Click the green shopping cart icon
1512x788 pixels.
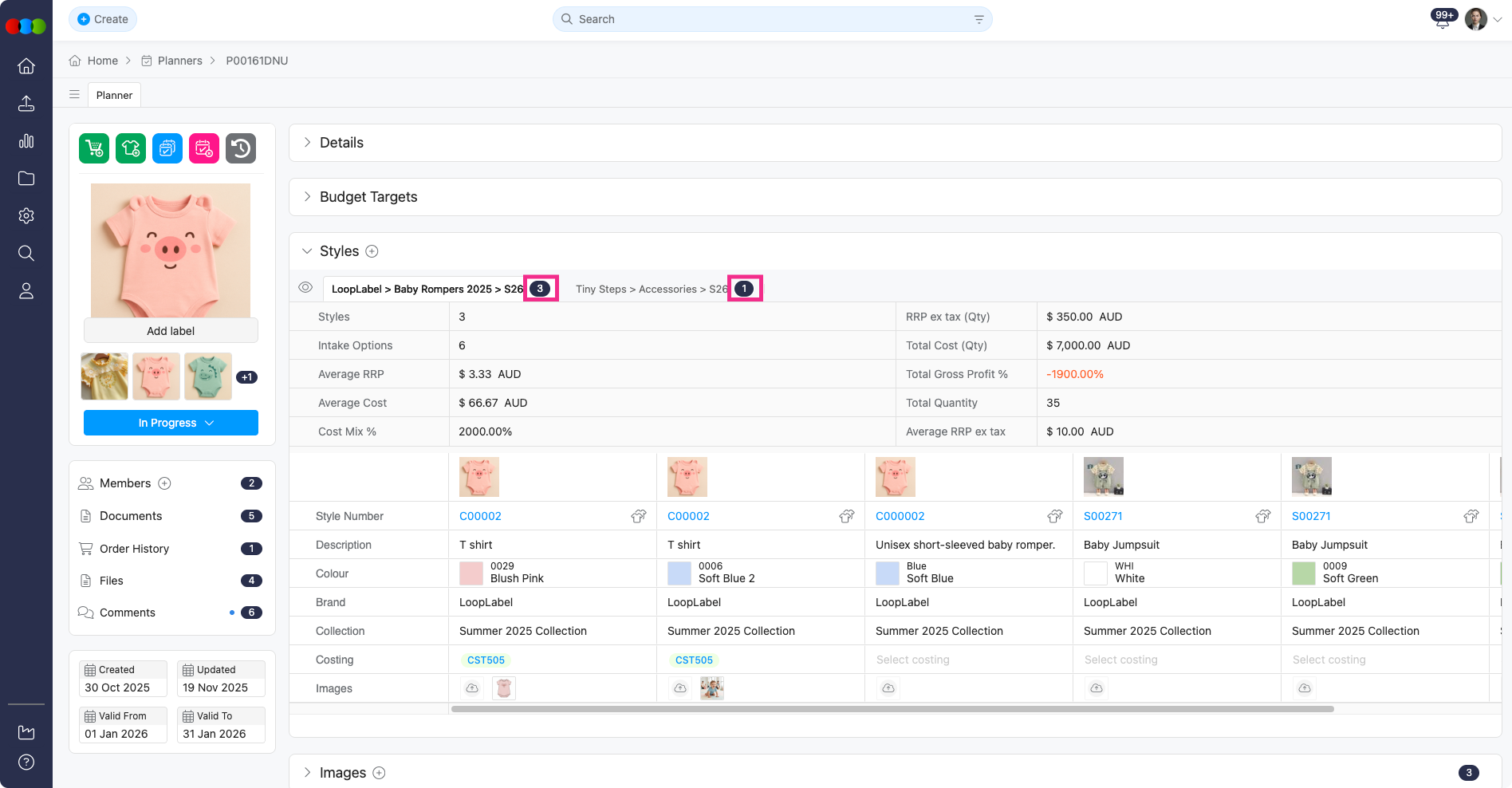(x=94, y=148)
